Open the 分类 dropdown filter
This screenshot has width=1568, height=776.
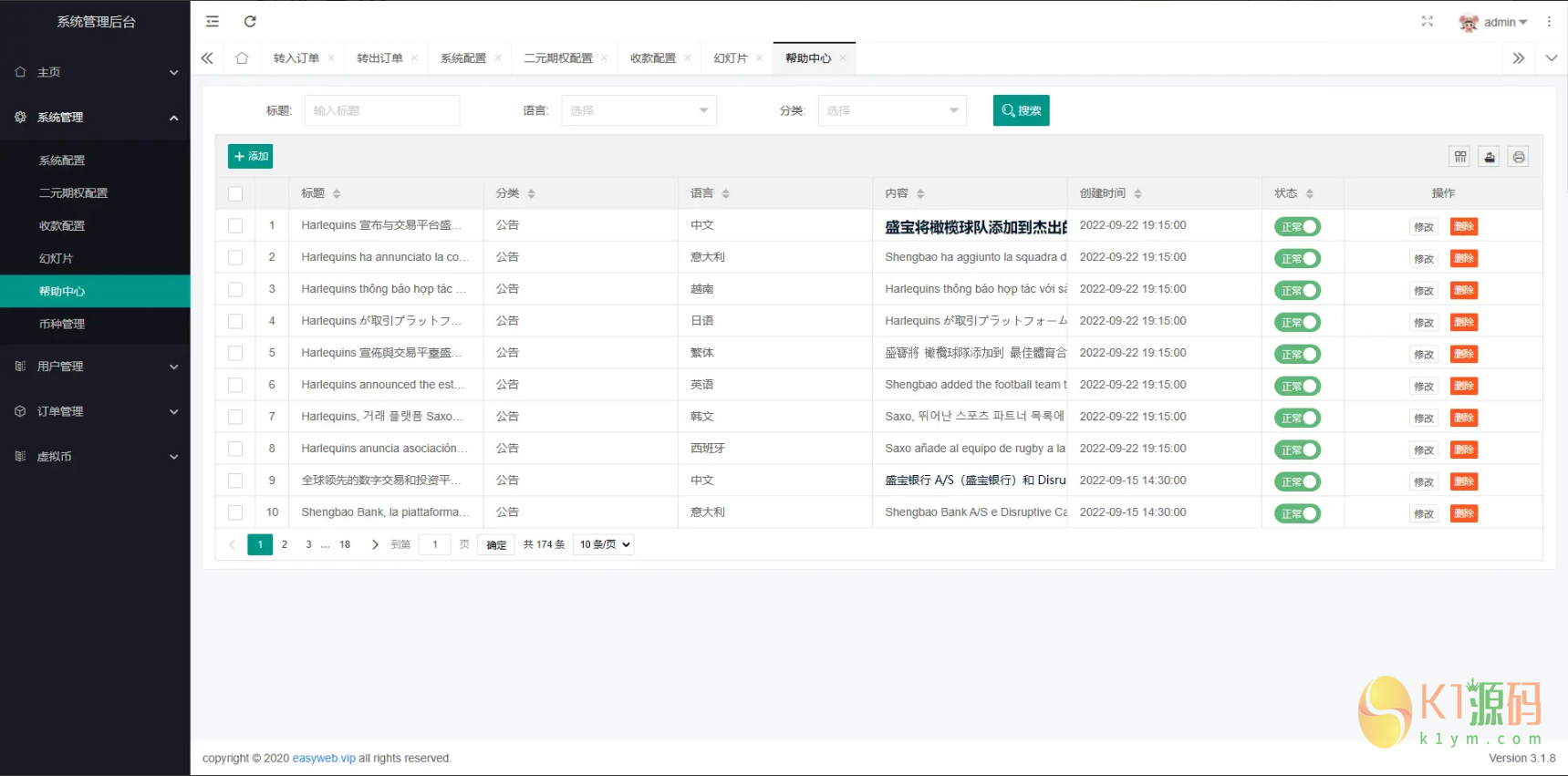[x=891, y=110]
